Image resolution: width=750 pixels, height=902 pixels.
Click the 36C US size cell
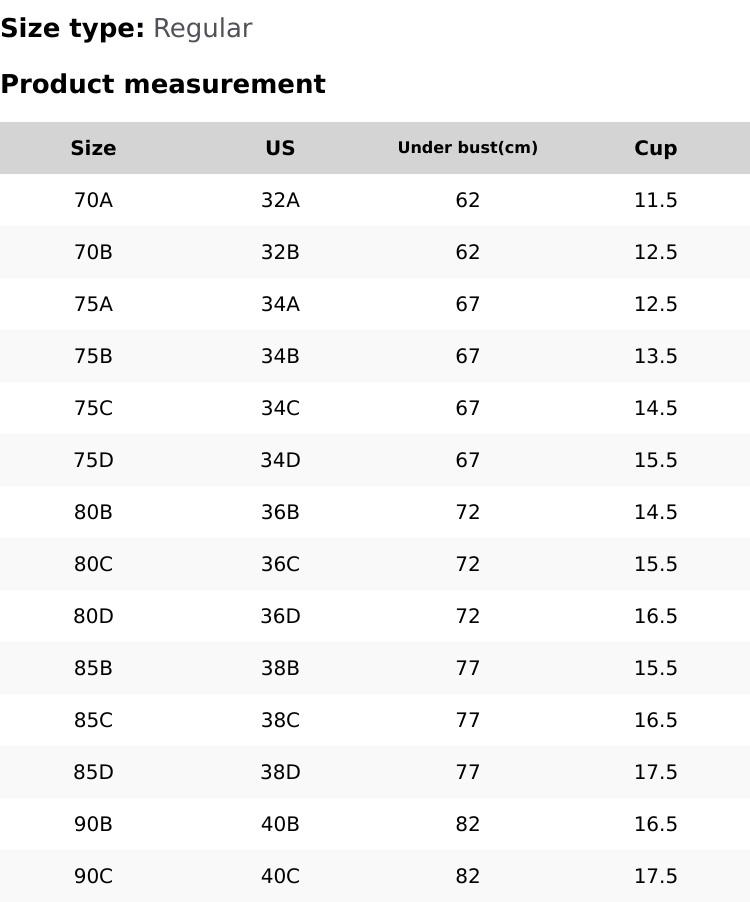click(280, 564)
